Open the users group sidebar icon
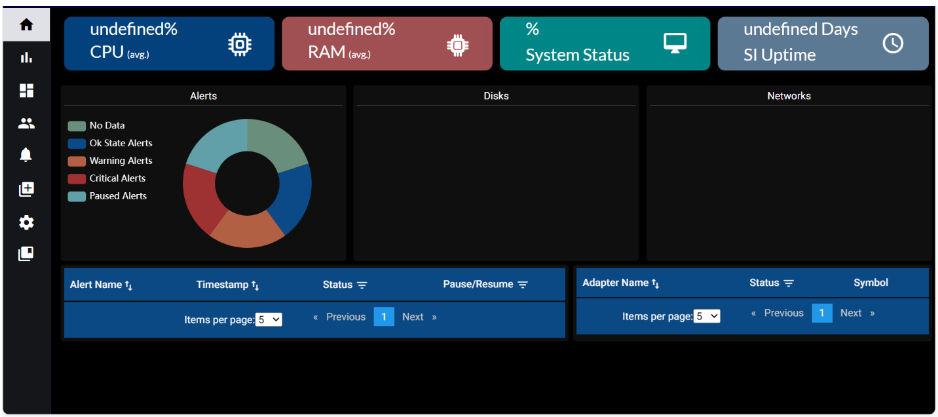938x417 pixels. pyautogui.click(x=26, y=124)
